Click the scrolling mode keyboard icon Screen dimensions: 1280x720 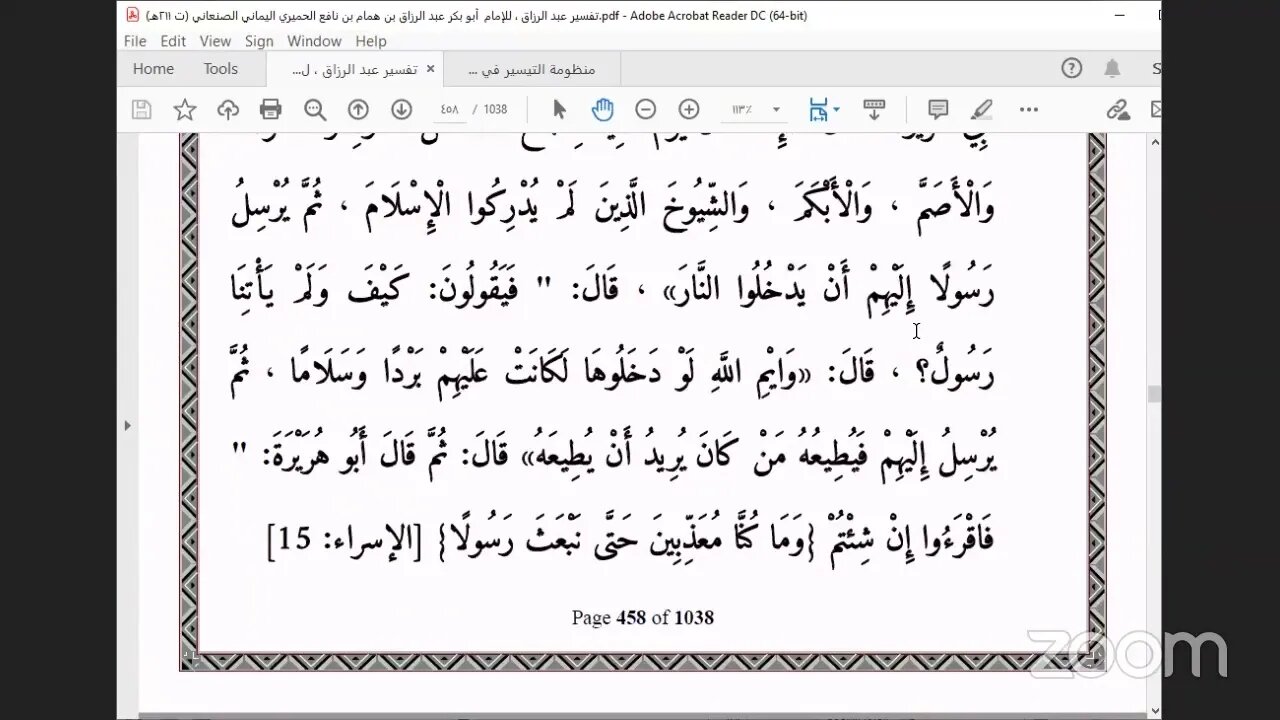(874, 110)
